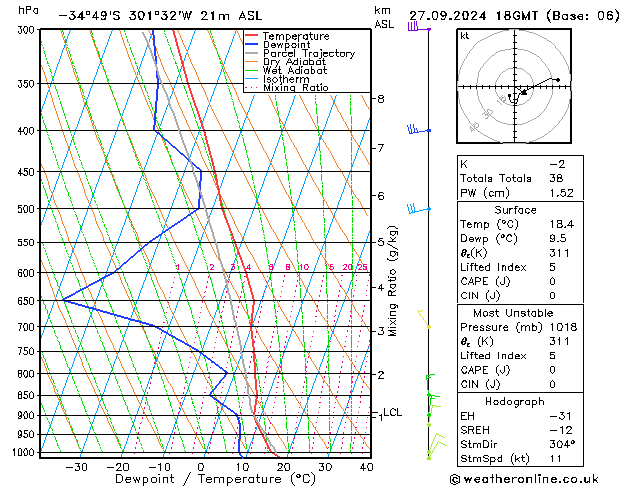The image size is (629, 486).
Task: Click 'CAPE (J)' in the Surface section
Action: coord(485,281)
